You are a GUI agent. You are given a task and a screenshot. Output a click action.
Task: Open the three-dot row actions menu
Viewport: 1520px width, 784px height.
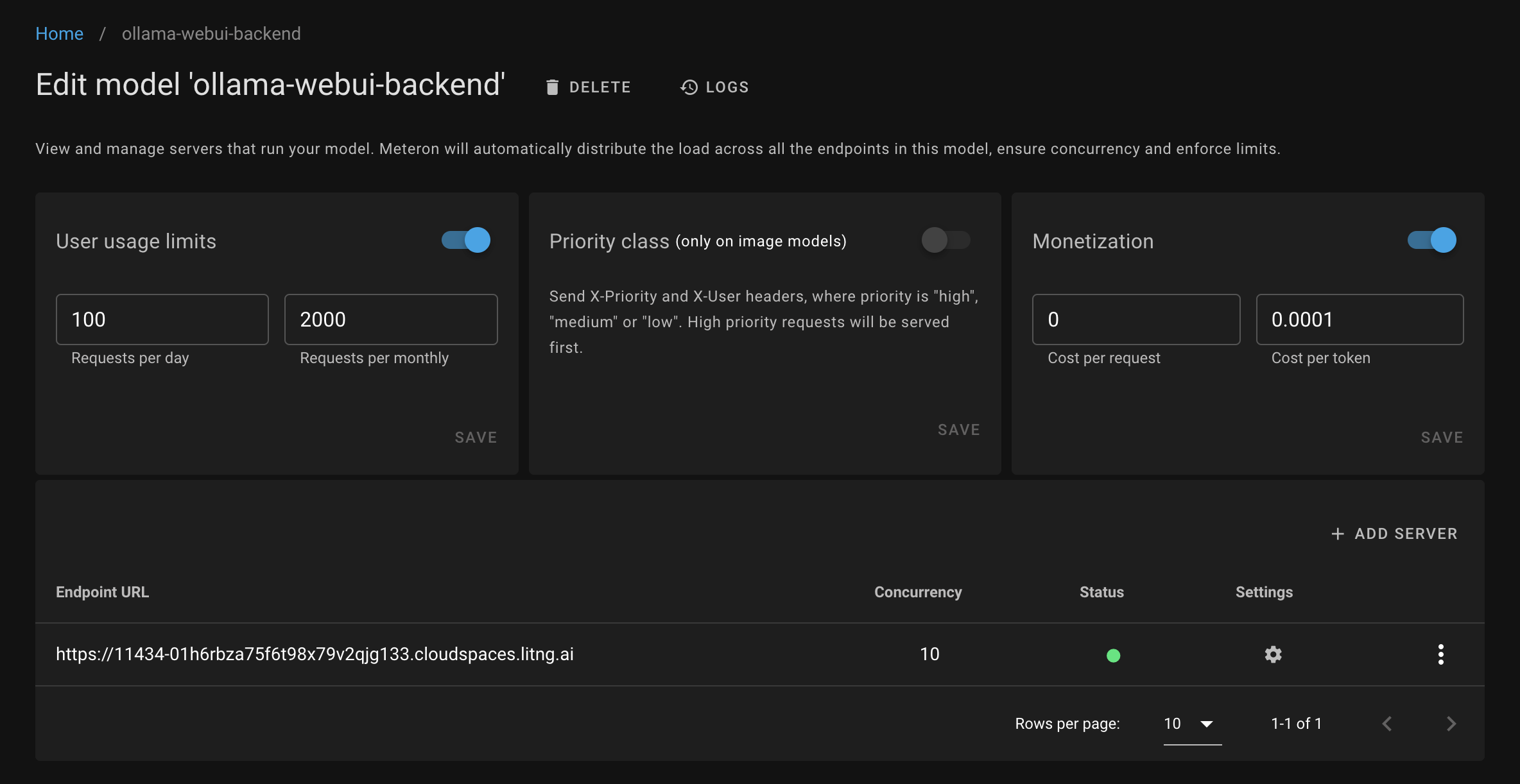pos(1440,654)
